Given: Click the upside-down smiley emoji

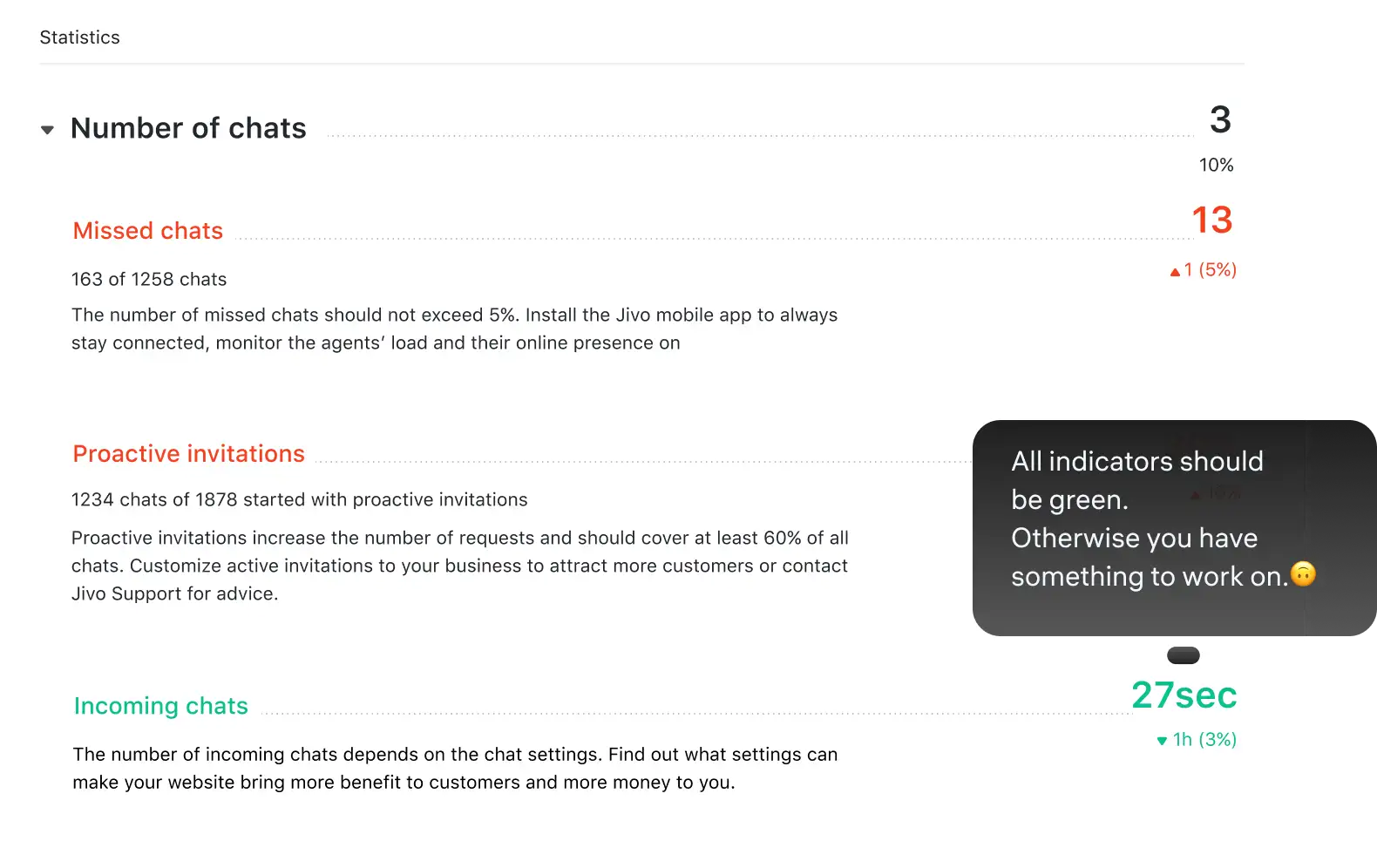Looking at the screenshot, I should pyautogui.click(x=1303, y=574).
